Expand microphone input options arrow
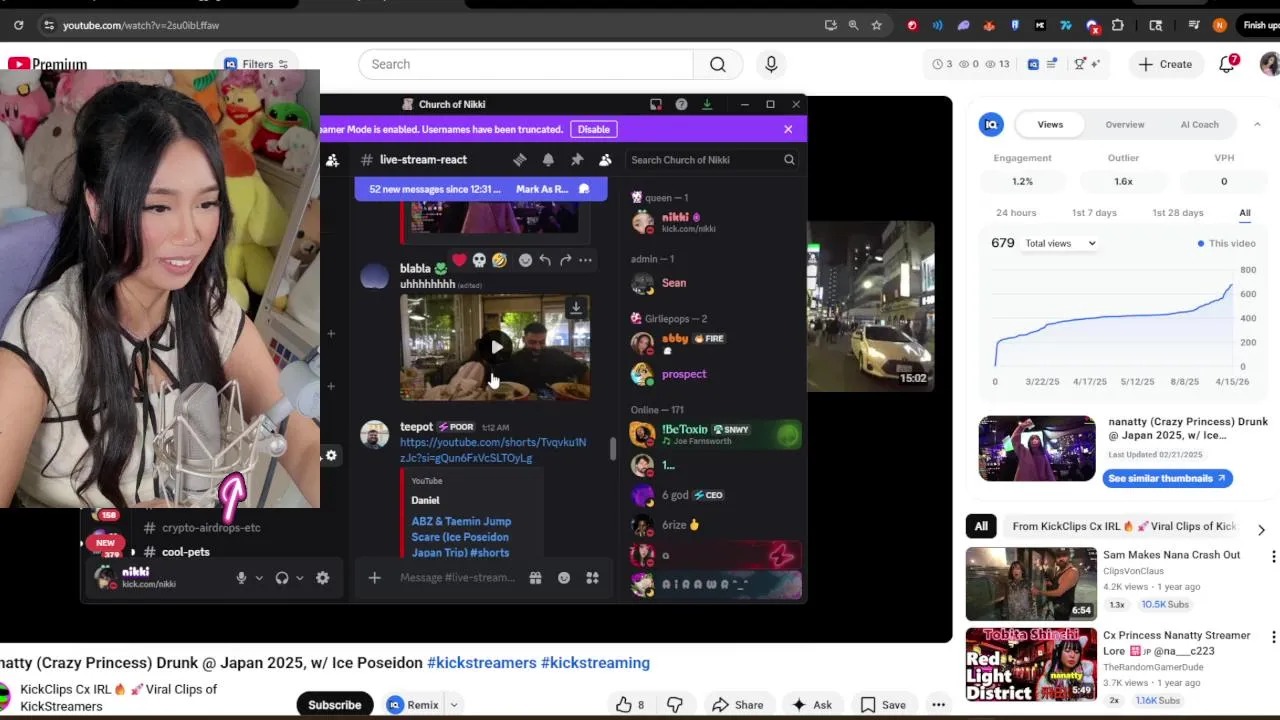Screen dimensions: 1280x720 tap(259, 578)
